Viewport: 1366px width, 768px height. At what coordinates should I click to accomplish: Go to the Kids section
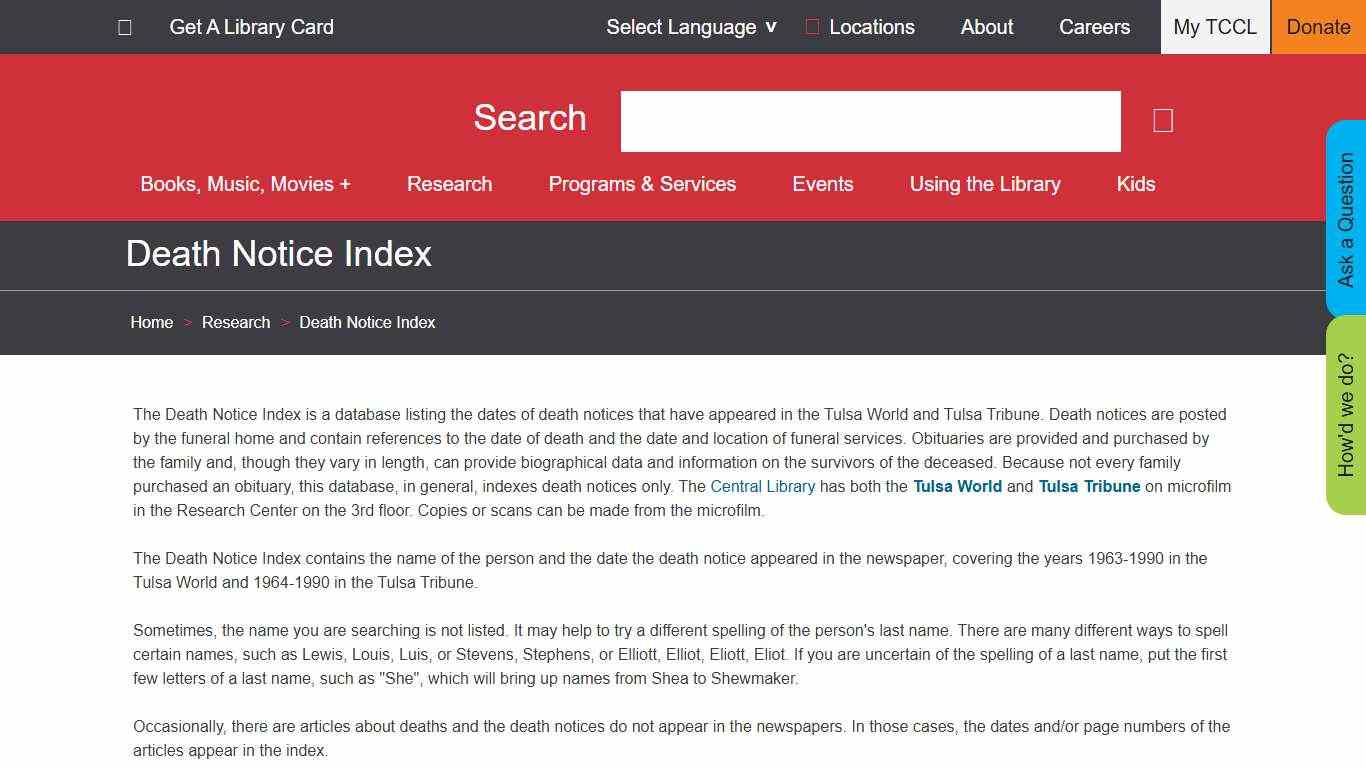(1136, 184)
